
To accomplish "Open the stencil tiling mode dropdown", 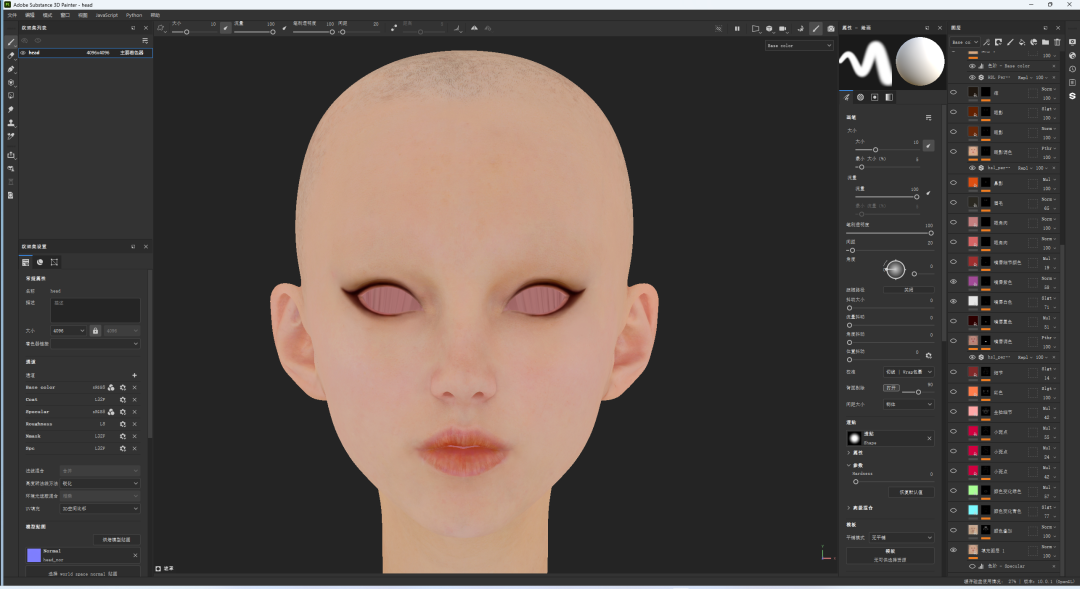I will point(901,537).
